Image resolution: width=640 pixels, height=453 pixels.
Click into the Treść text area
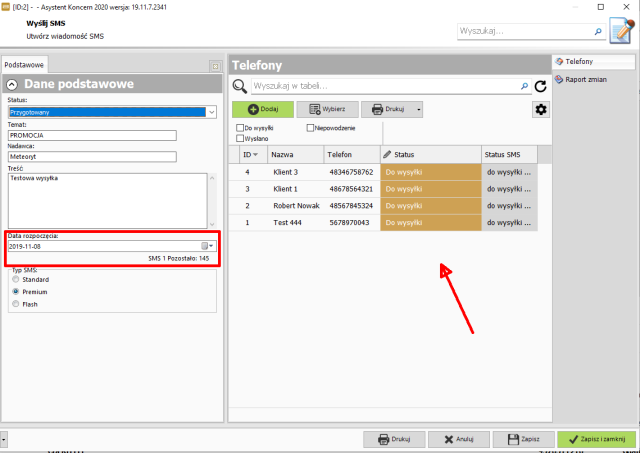[x=108, y=201]
